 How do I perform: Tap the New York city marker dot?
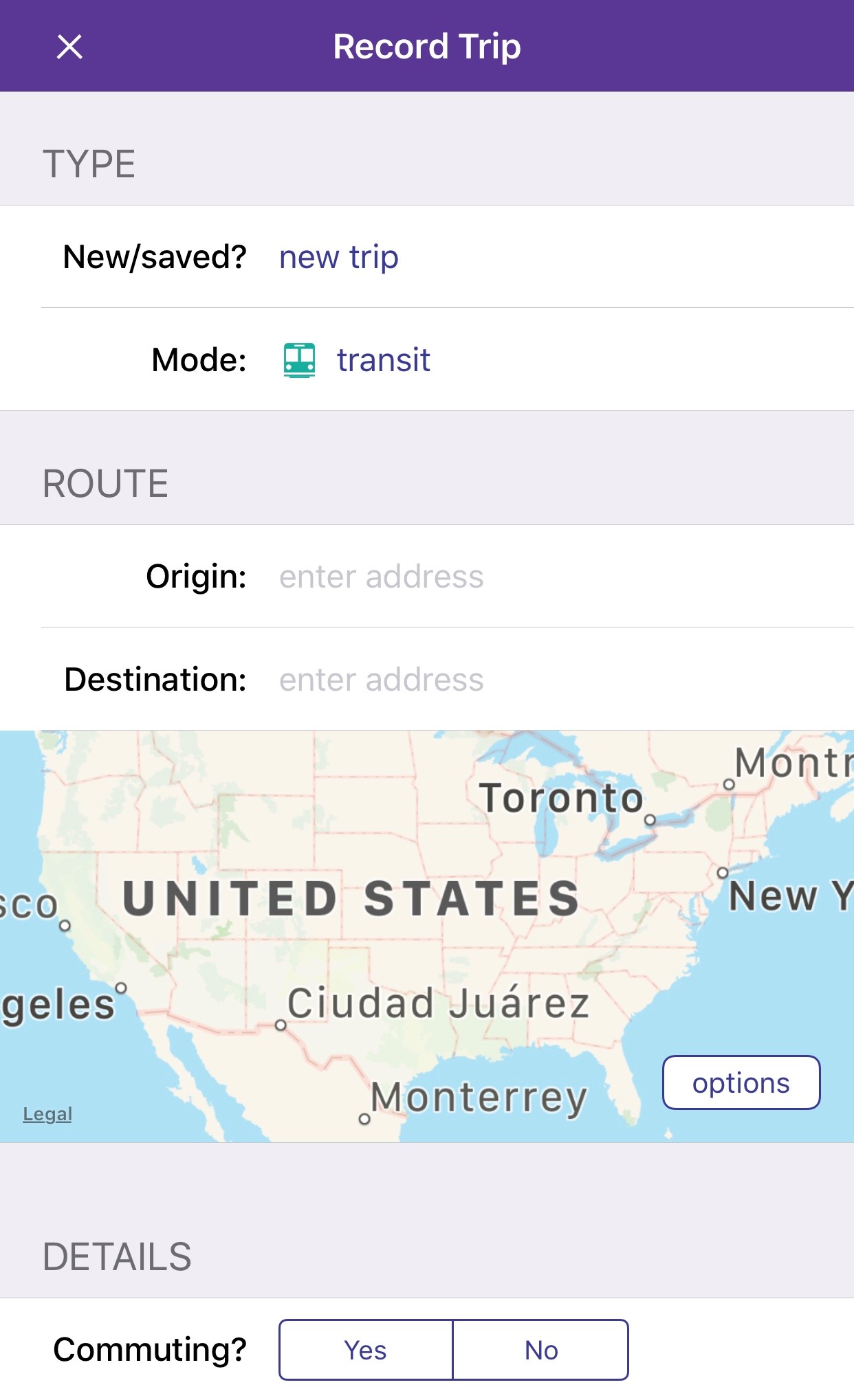click(x=723, y=873)
